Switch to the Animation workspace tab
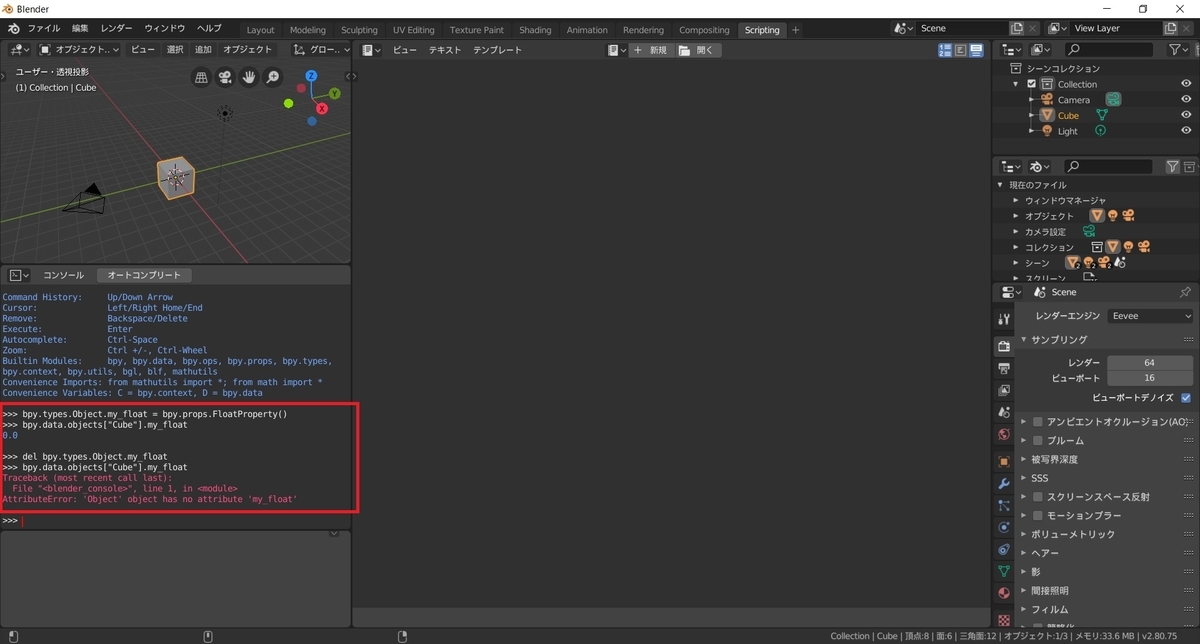The width and height of the screenshot is (1200, 644). [x=587, y=30]
